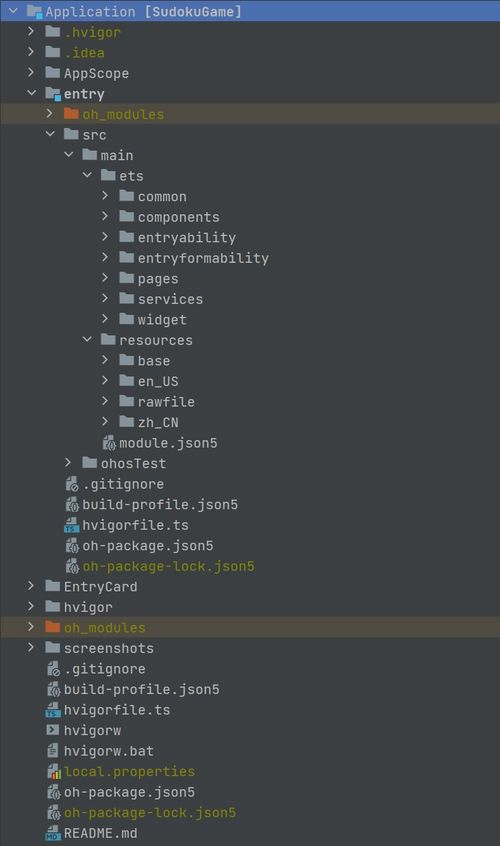Click the Application project folder icon
This screenshot has width=500, height=846.
[35, 11]
